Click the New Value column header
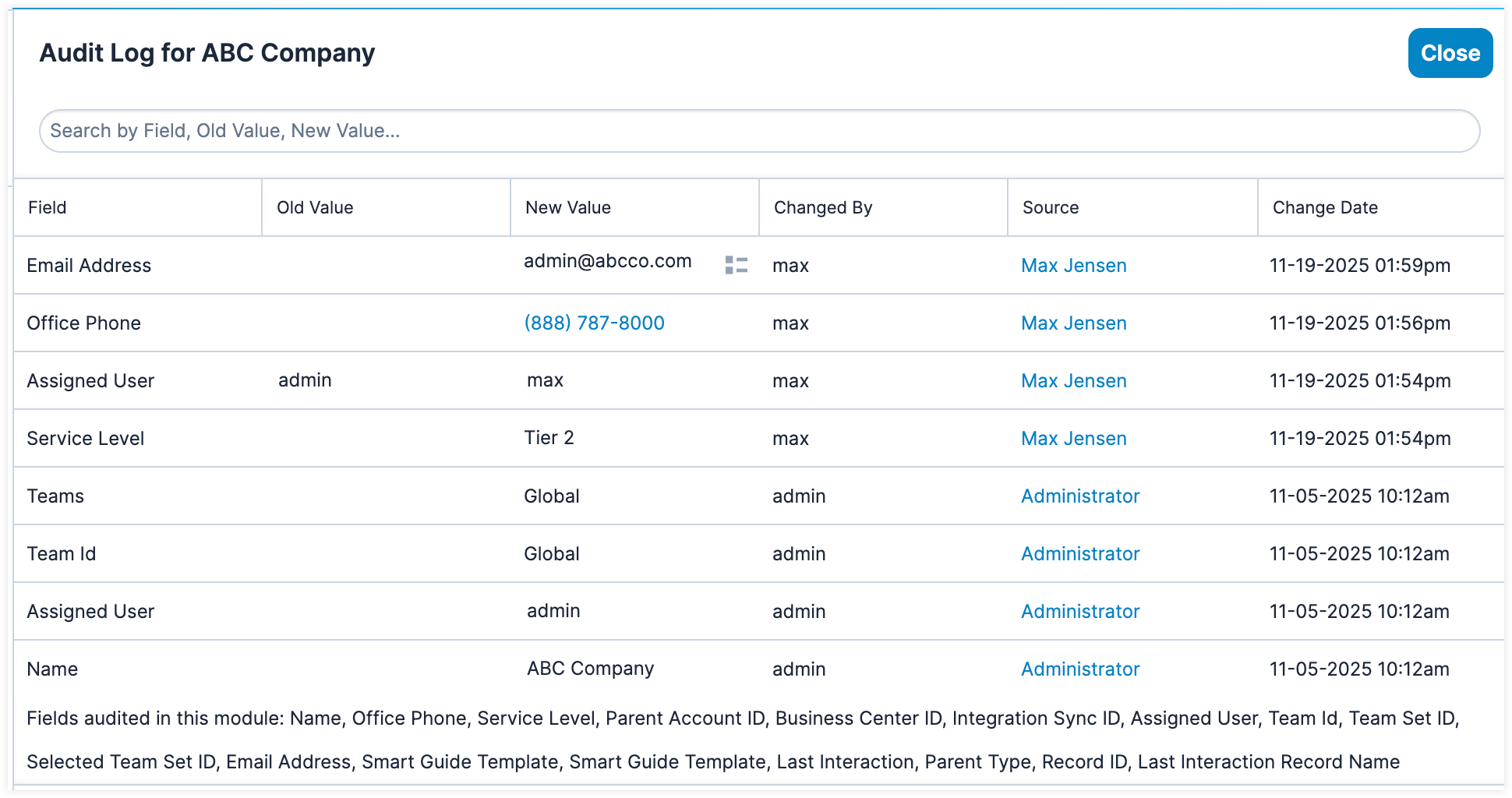This screenshot has width=1512, height=798. 567,207
